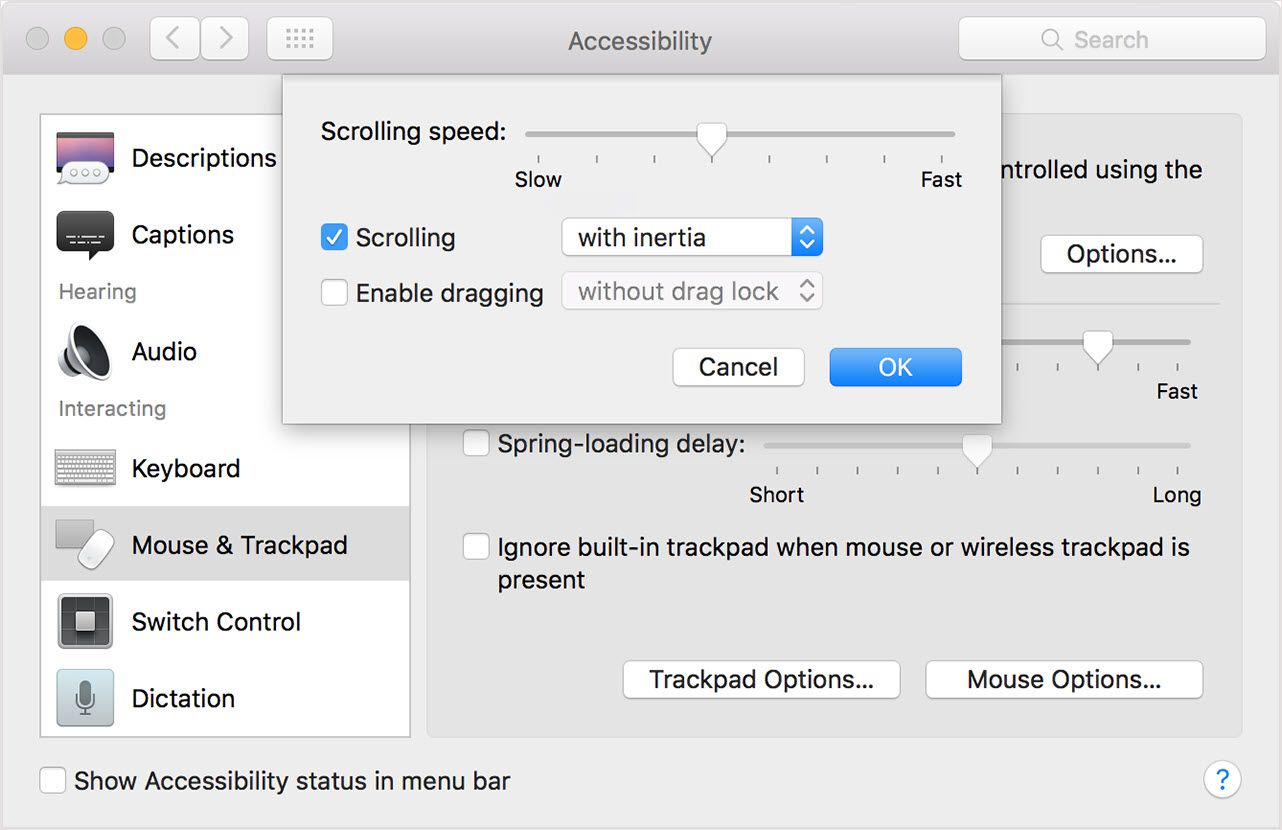Select the Switch Control icon
The image size is (1282, 830).
click(x=85, y=621)
